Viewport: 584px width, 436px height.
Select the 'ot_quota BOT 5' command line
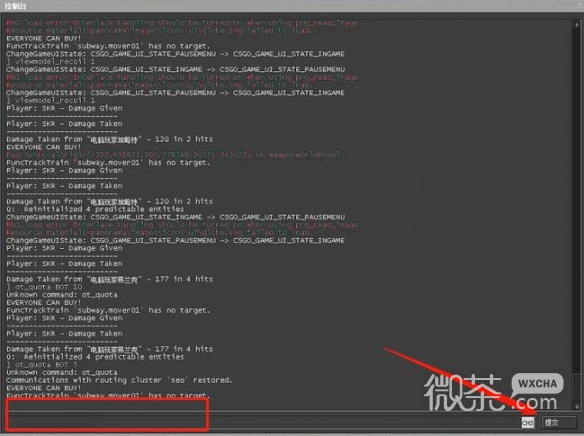point(42,365)
